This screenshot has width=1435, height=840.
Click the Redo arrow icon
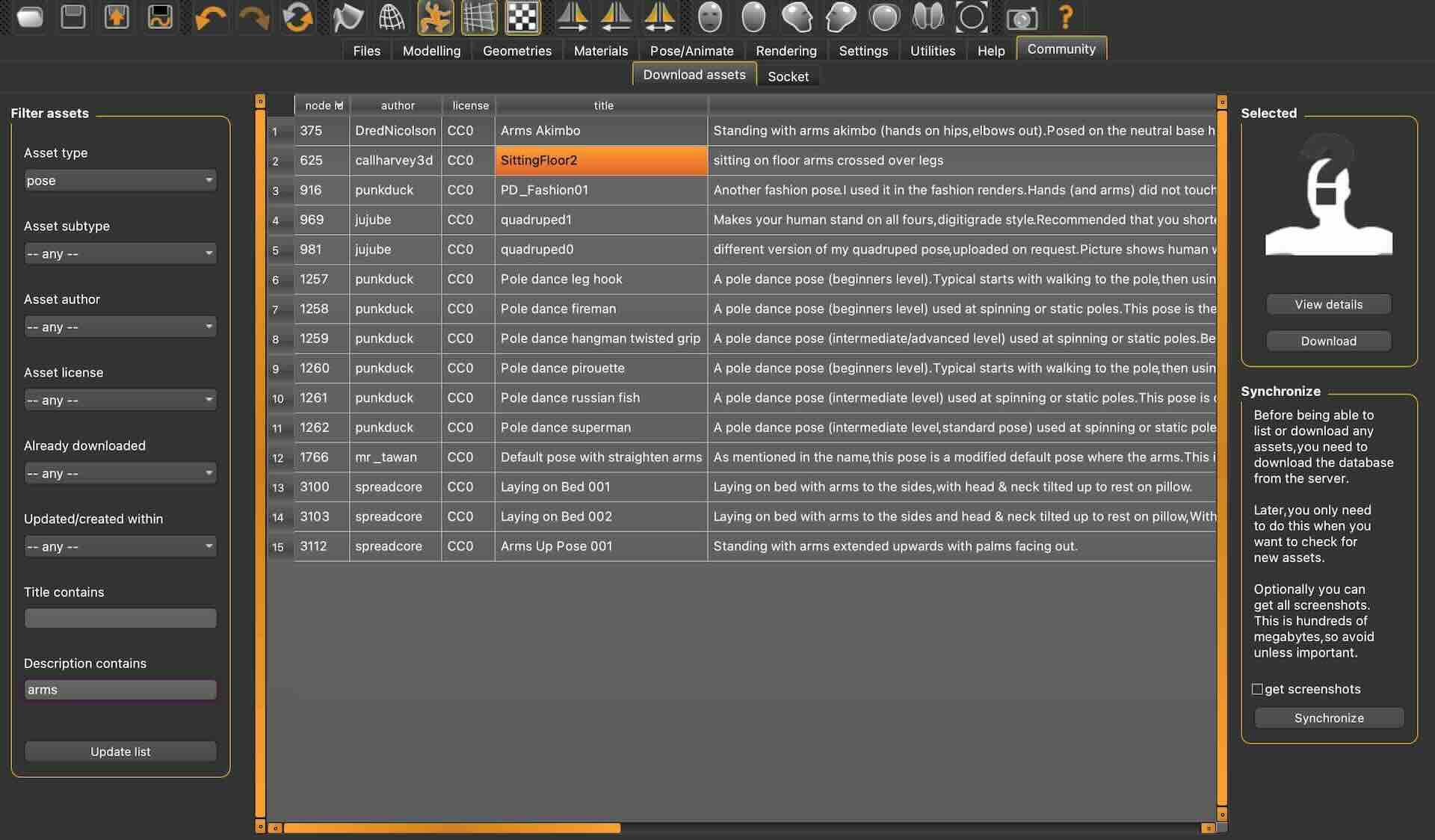[x=253, y=18]
